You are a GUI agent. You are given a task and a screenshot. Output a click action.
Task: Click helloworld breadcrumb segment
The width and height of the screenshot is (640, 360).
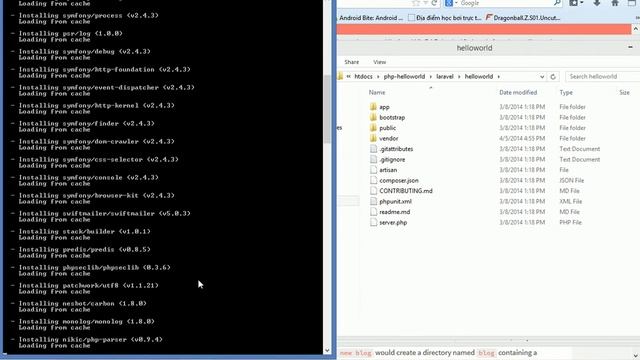(x=479, y=77)
